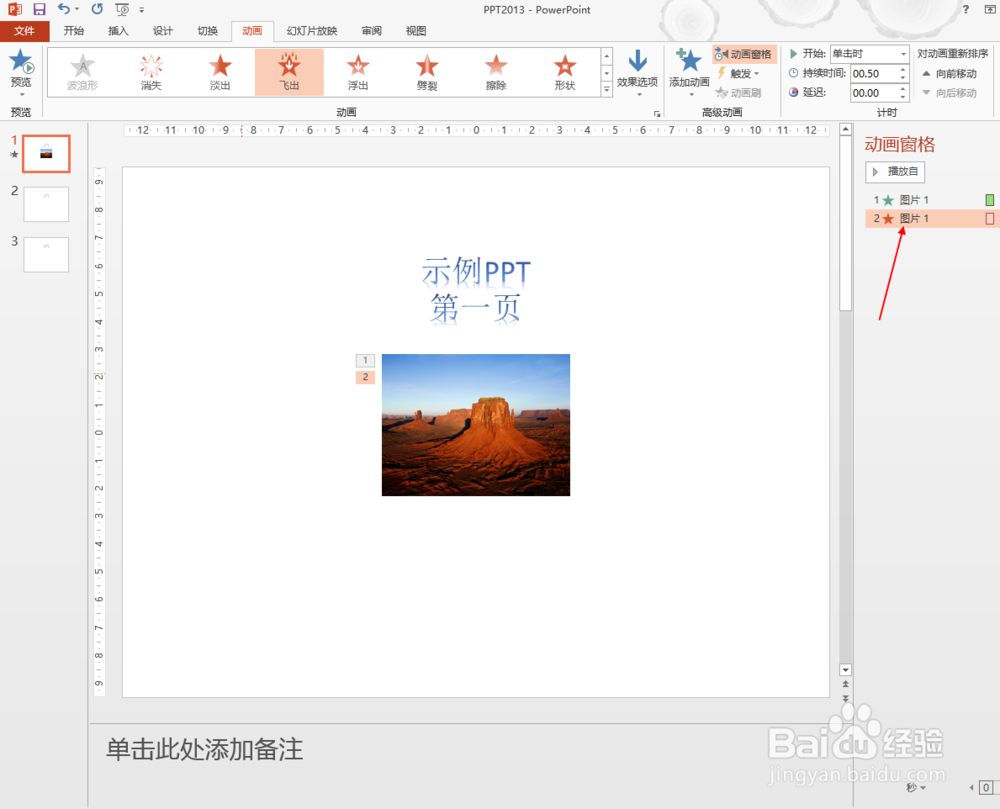The height and width of the screenshot is (809, 1000).
Task: Select slide 2 thumbnail in slide panel
Action: tap(46, 204)
